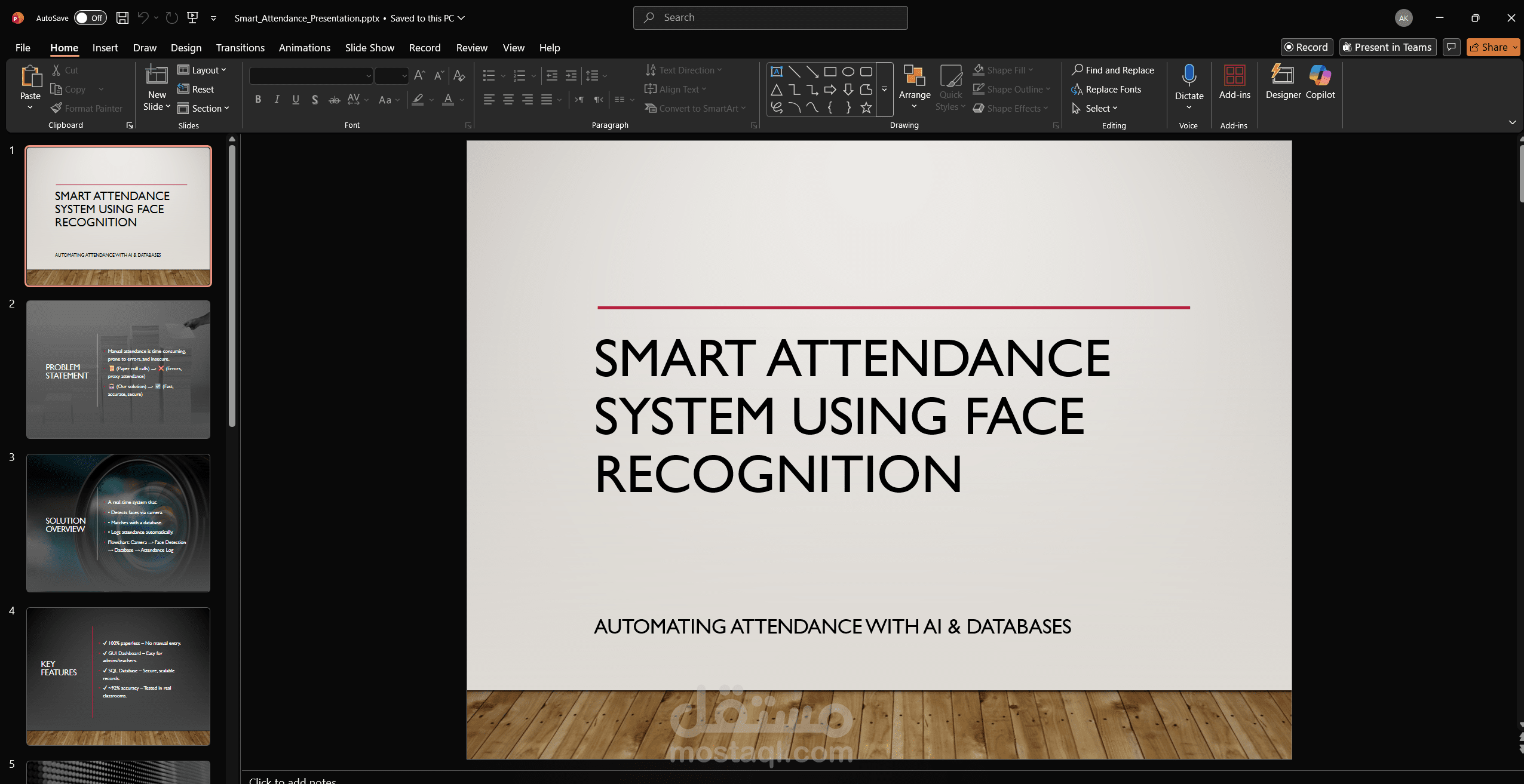Select the Problem Statement slide thumbnail
Screen dimensions: 1524x784
[118, 369]
